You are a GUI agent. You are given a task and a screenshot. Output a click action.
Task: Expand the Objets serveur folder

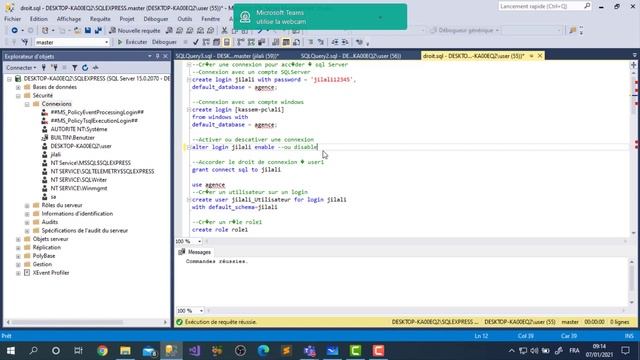pos(18,239)
